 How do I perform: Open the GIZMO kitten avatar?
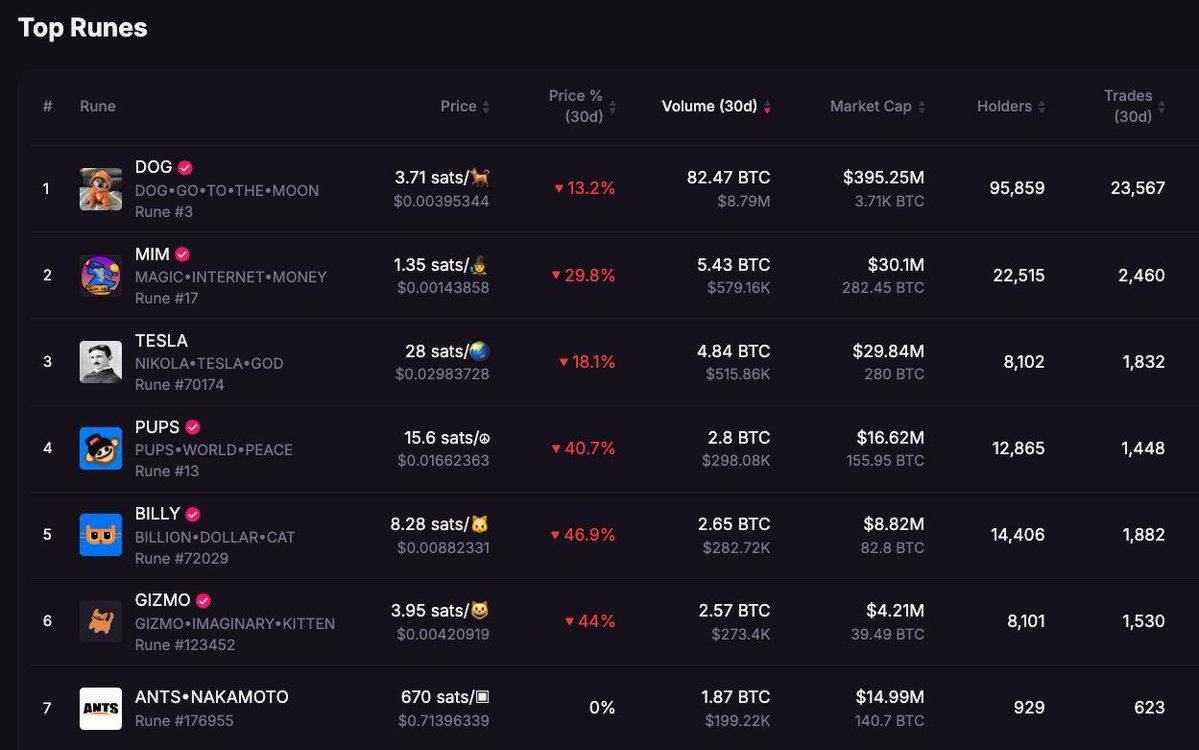coord(100,621)
